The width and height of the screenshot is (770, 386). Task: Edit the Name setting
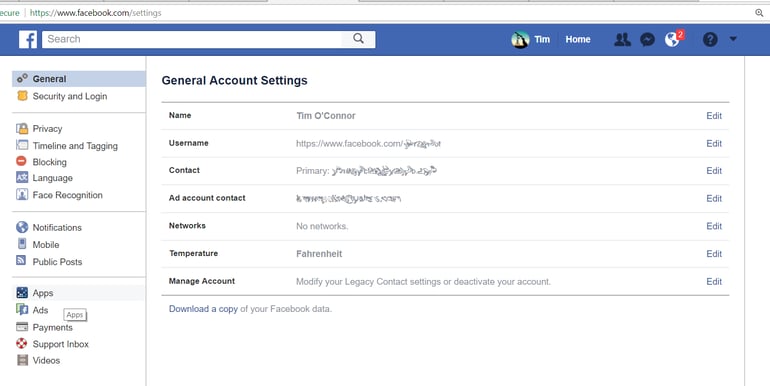point(714,116)
